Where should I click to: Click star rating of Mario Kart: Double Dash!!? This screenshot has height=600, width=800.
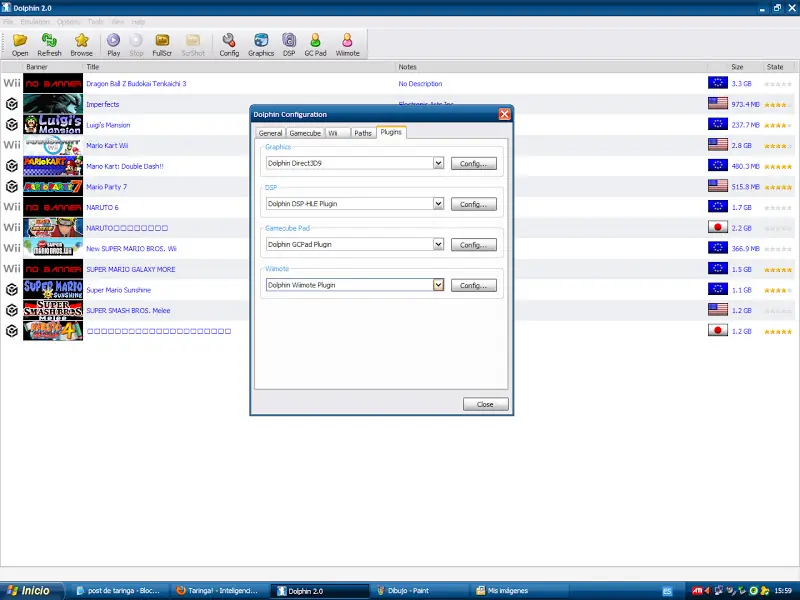(x=778, y=166)
